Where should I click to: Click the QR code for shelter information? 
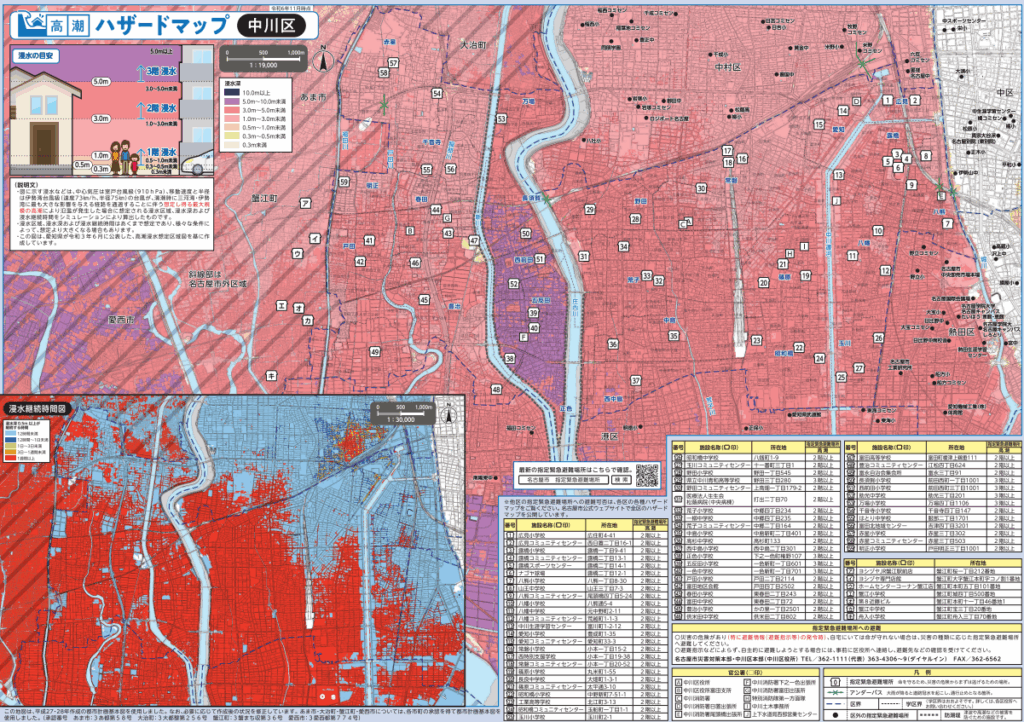coord(647,474)
